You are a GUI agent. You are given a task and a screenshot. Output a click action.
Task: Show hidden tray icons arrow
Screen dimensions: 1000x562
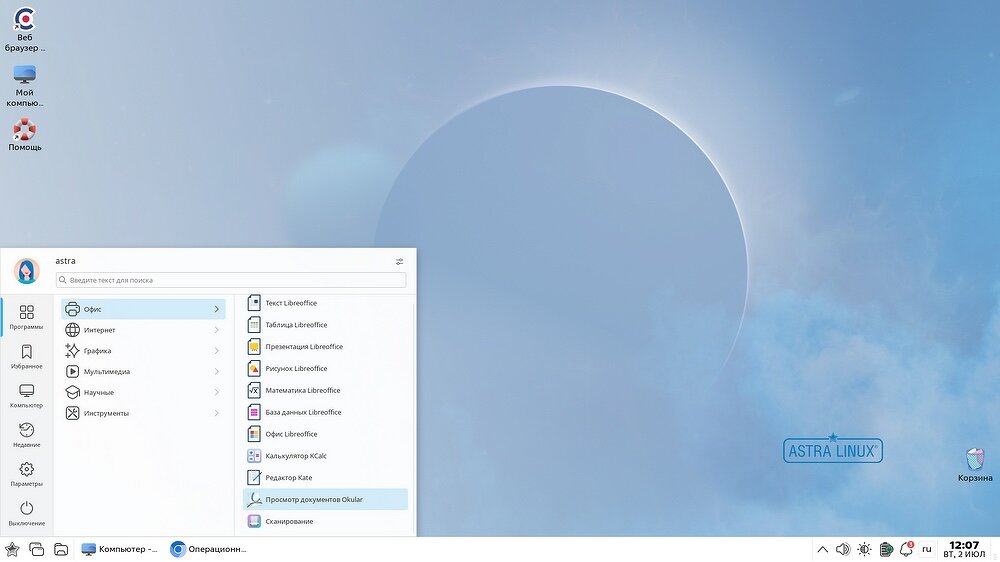click(823, 549)
